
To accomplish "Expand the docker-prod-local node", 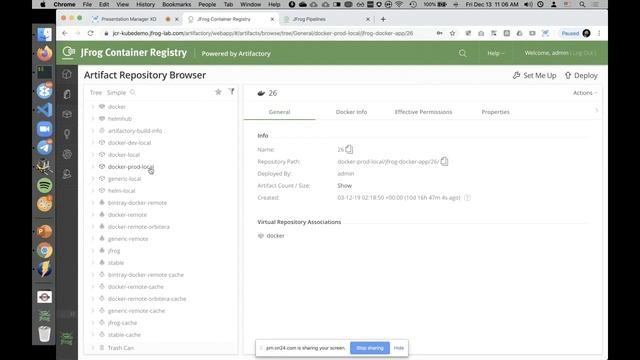I will [x=93, y=167].
